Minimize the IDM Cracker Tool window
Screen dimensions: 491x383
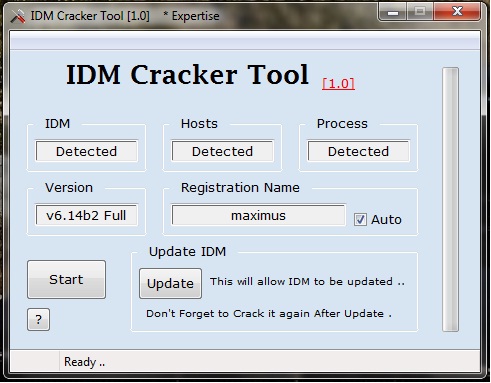(393, 13)
